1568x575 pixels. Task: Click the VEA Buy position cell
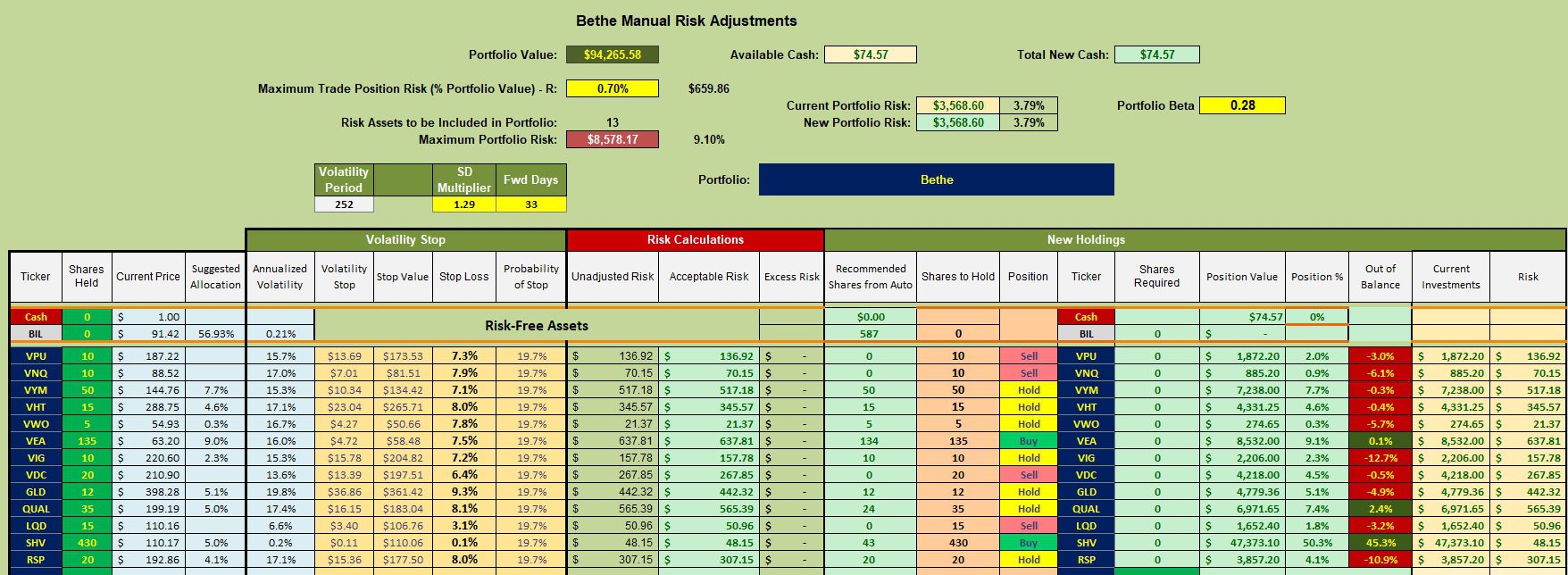(x=1028, y=440)
